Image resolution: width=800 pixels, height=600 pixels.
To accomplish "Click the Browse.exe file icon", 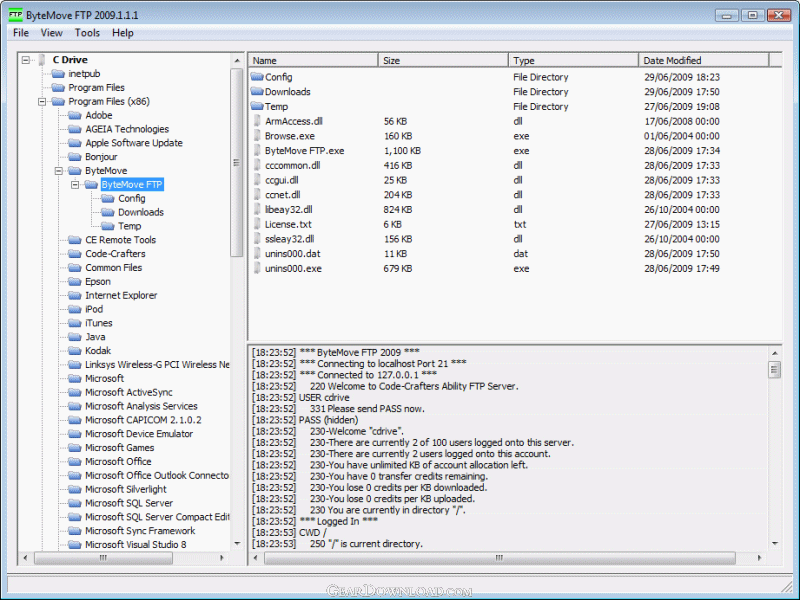I will [257, 136].
